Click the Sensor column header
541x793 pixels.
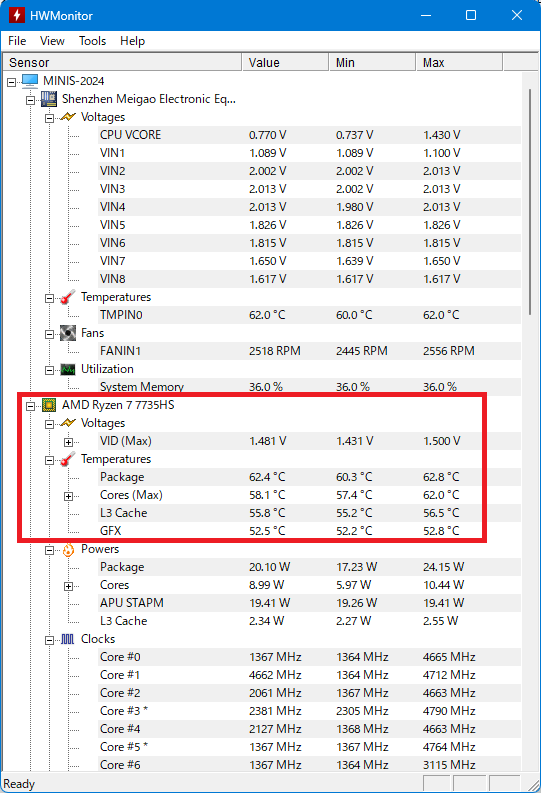click(122, 63)
